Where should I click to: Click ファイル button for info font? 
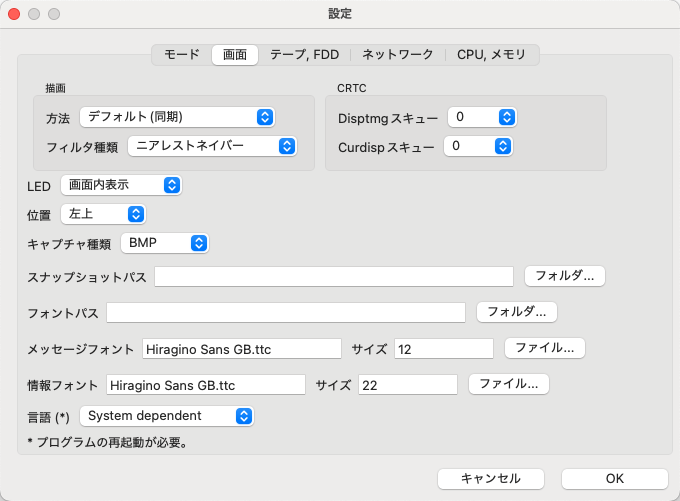point(508,384)
